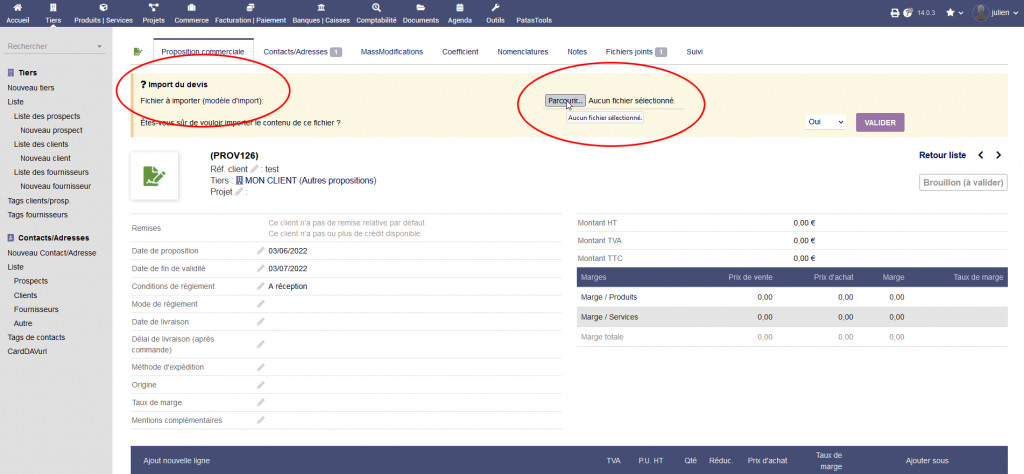Open the Fichiers joints tab

tap(636, 51)
